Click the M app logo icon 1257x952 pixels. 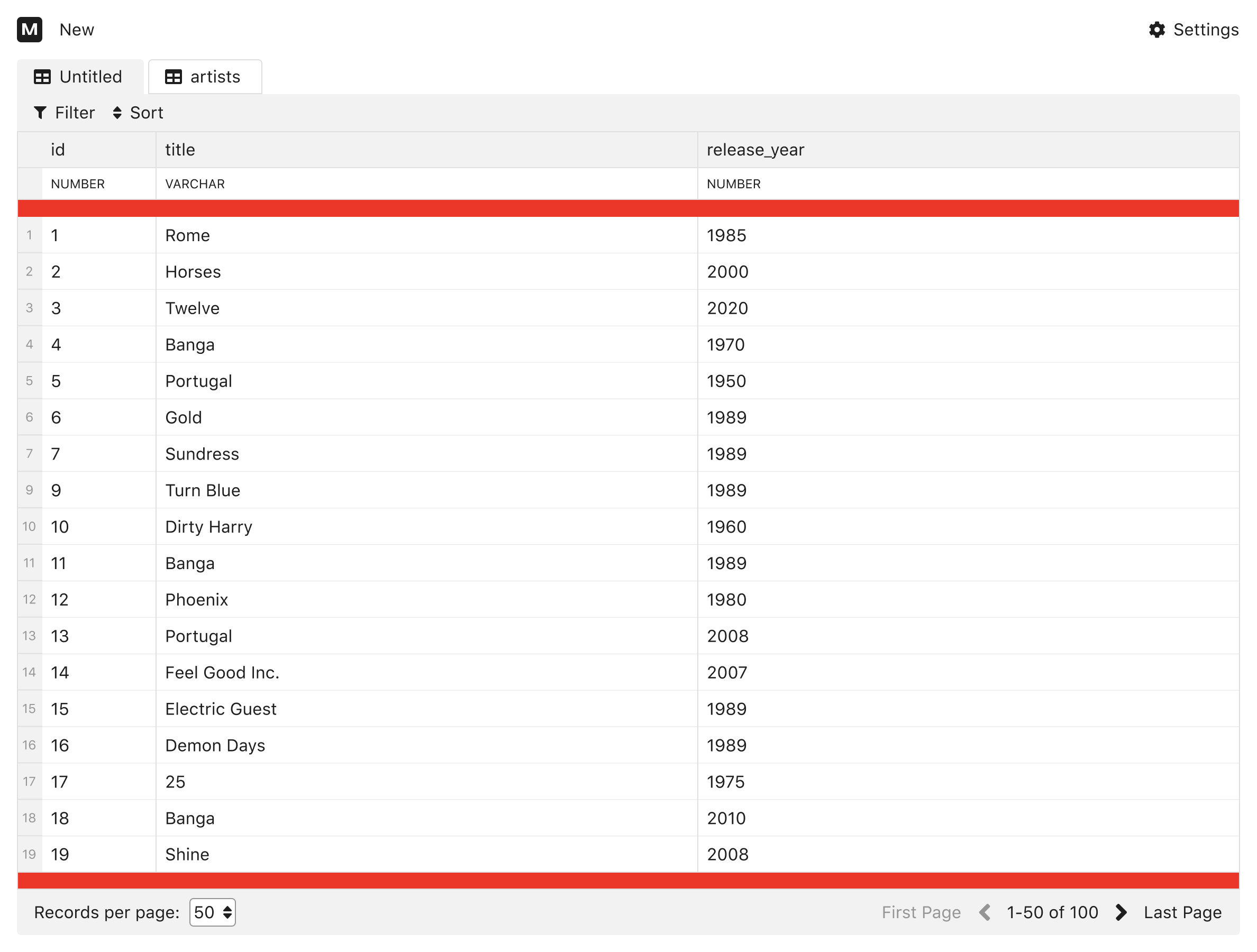coord(30,30)
